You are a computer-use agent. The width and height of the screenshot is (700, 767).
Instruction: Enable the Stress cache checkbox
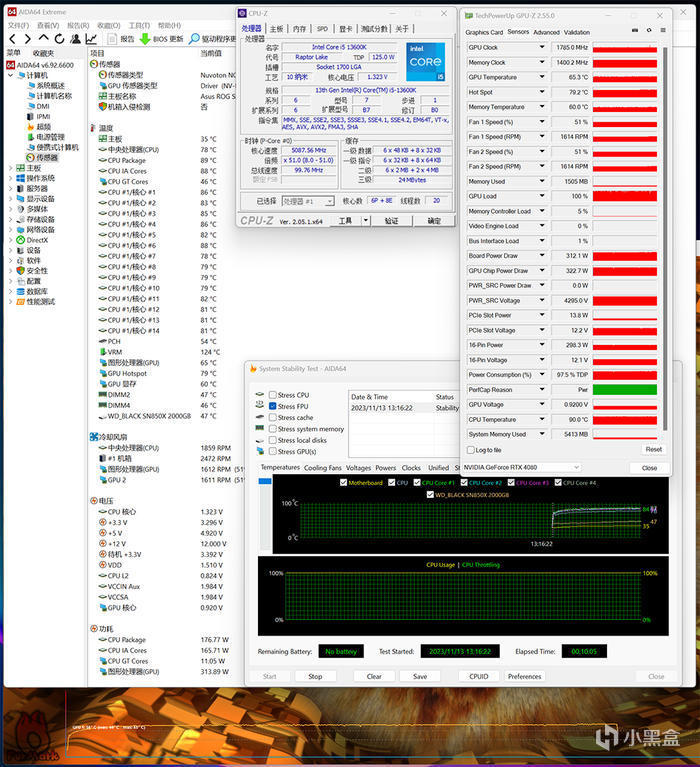(273, 417)
